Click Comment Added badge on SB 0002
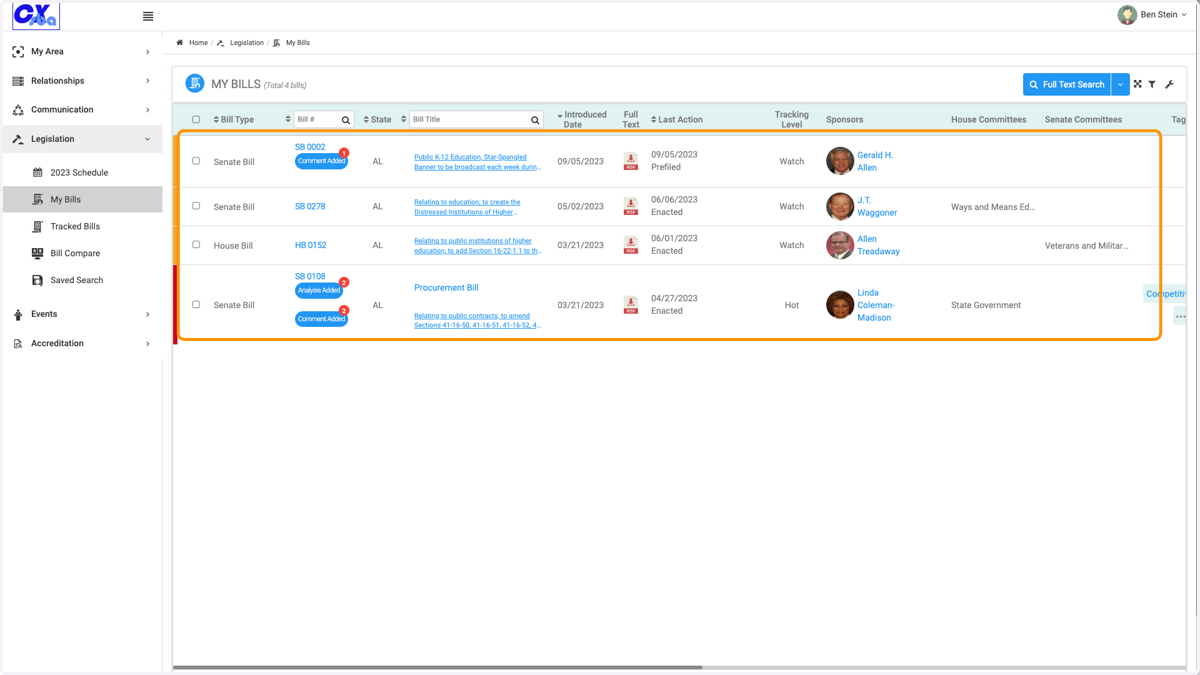 click(321, 161)
